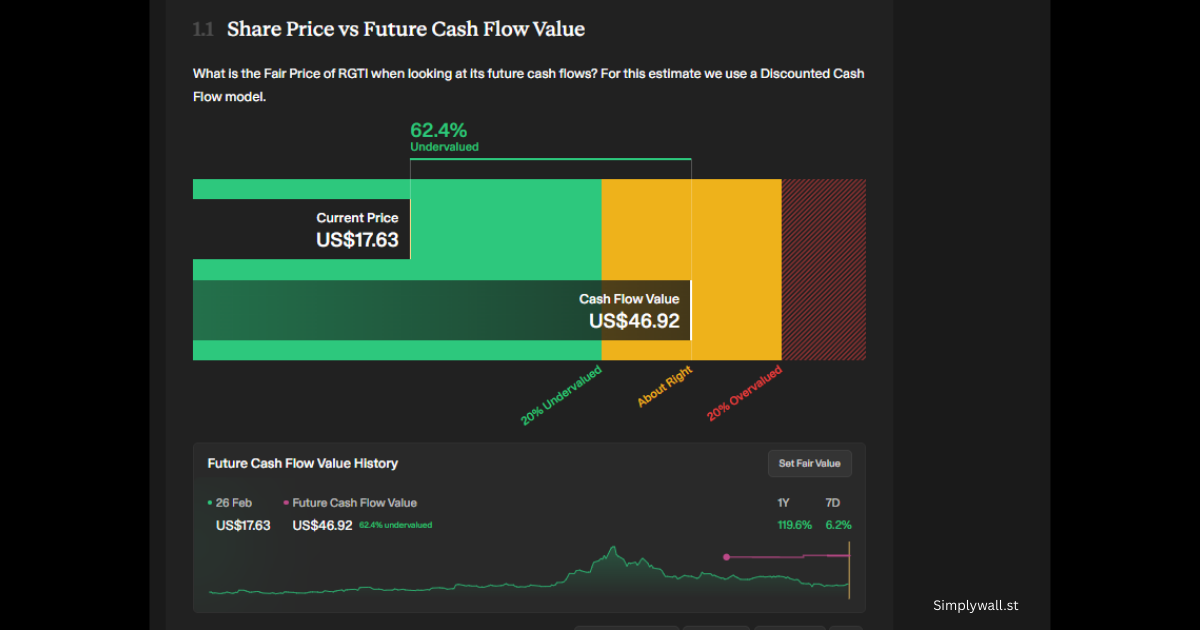Image resolution: width=1200 pixels, height=630 pixels.
Task: Click the 20% Overvalued axis label
Action: (x=744, y=394)
